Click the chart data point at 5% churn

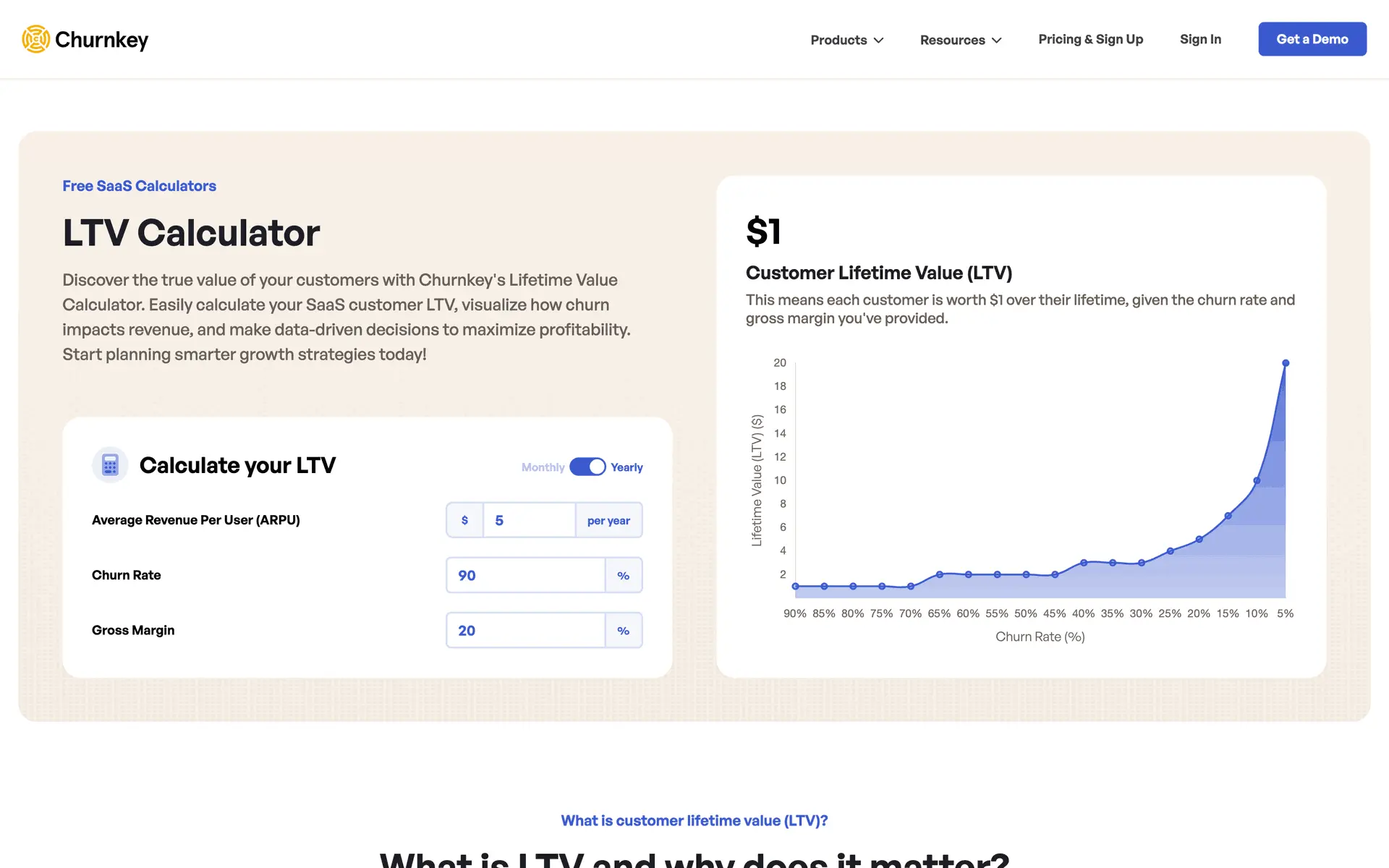click(x=1286, y=363)
